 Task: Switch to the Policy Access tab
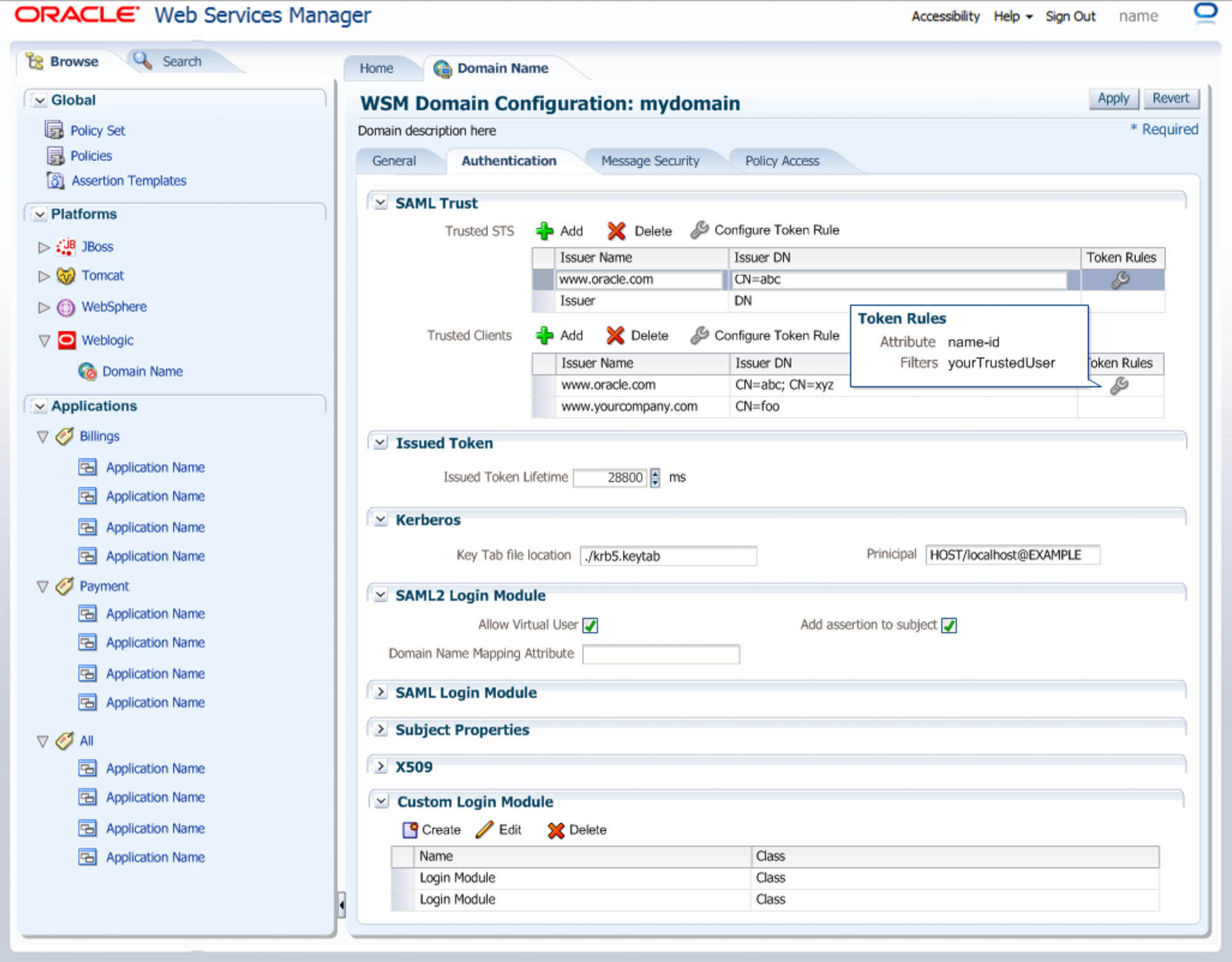point(782,160)
